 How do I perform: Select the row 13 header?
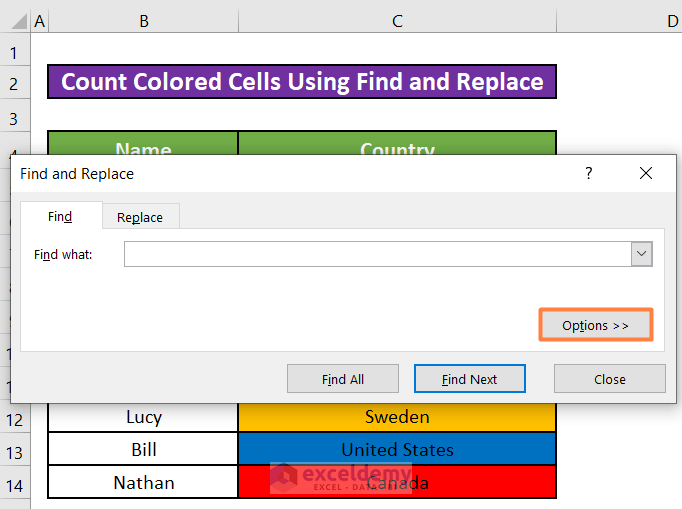(14, 450)
